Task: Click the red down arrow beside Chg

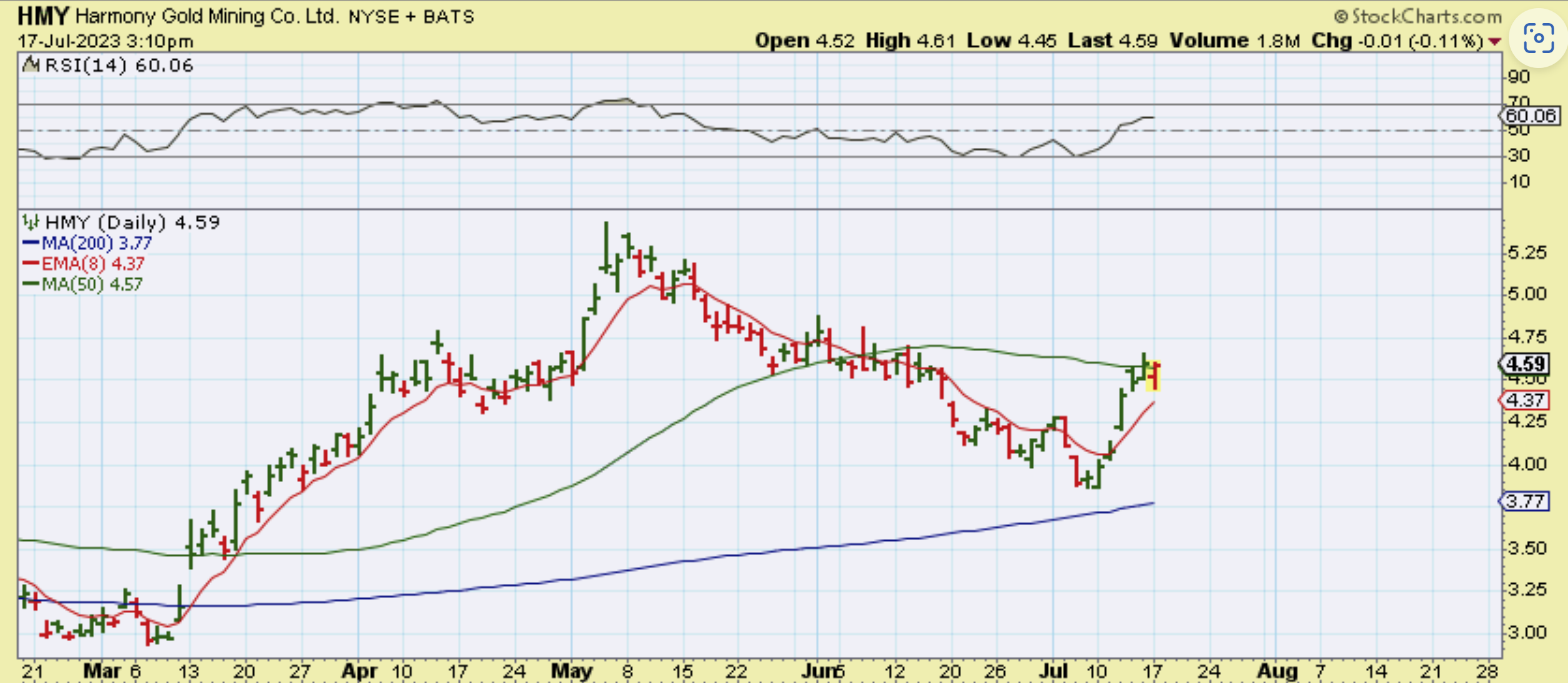Action: click(x=1494, y=42)
